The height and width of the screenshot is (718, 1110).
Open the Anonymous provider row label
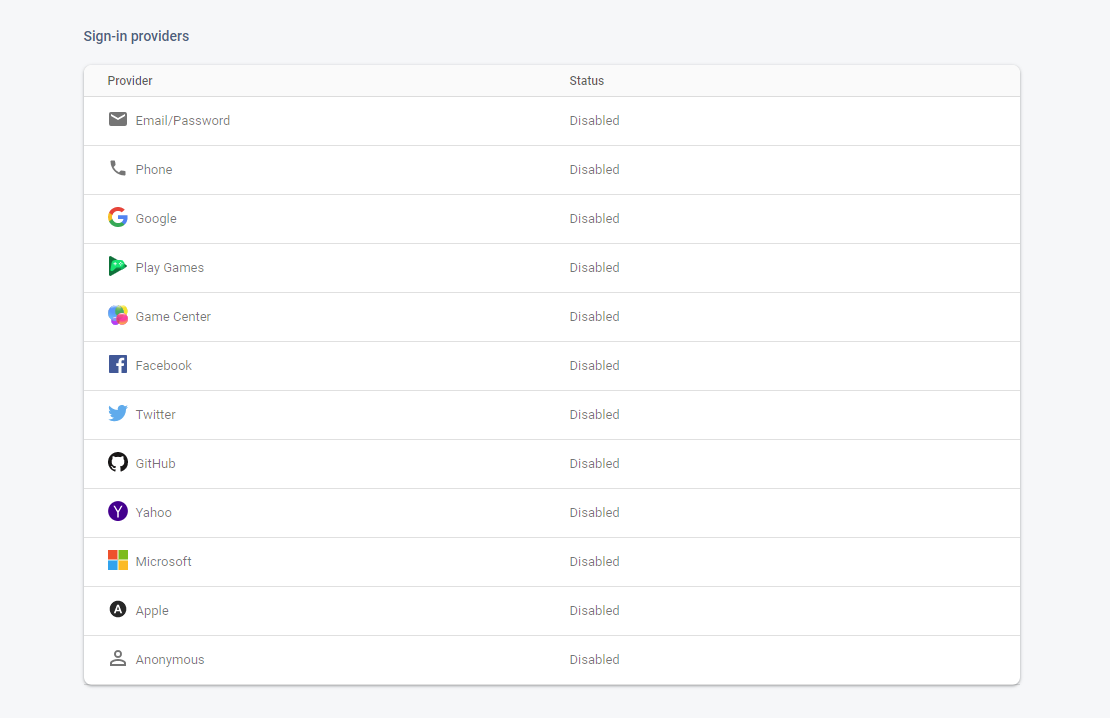click(170, 660)
